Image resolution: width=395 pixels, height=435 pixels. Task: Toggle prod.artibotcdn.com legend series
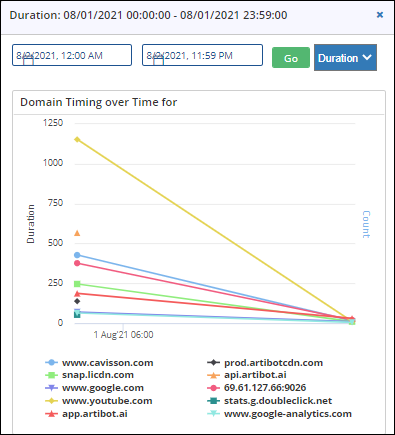tap(265, 363)
